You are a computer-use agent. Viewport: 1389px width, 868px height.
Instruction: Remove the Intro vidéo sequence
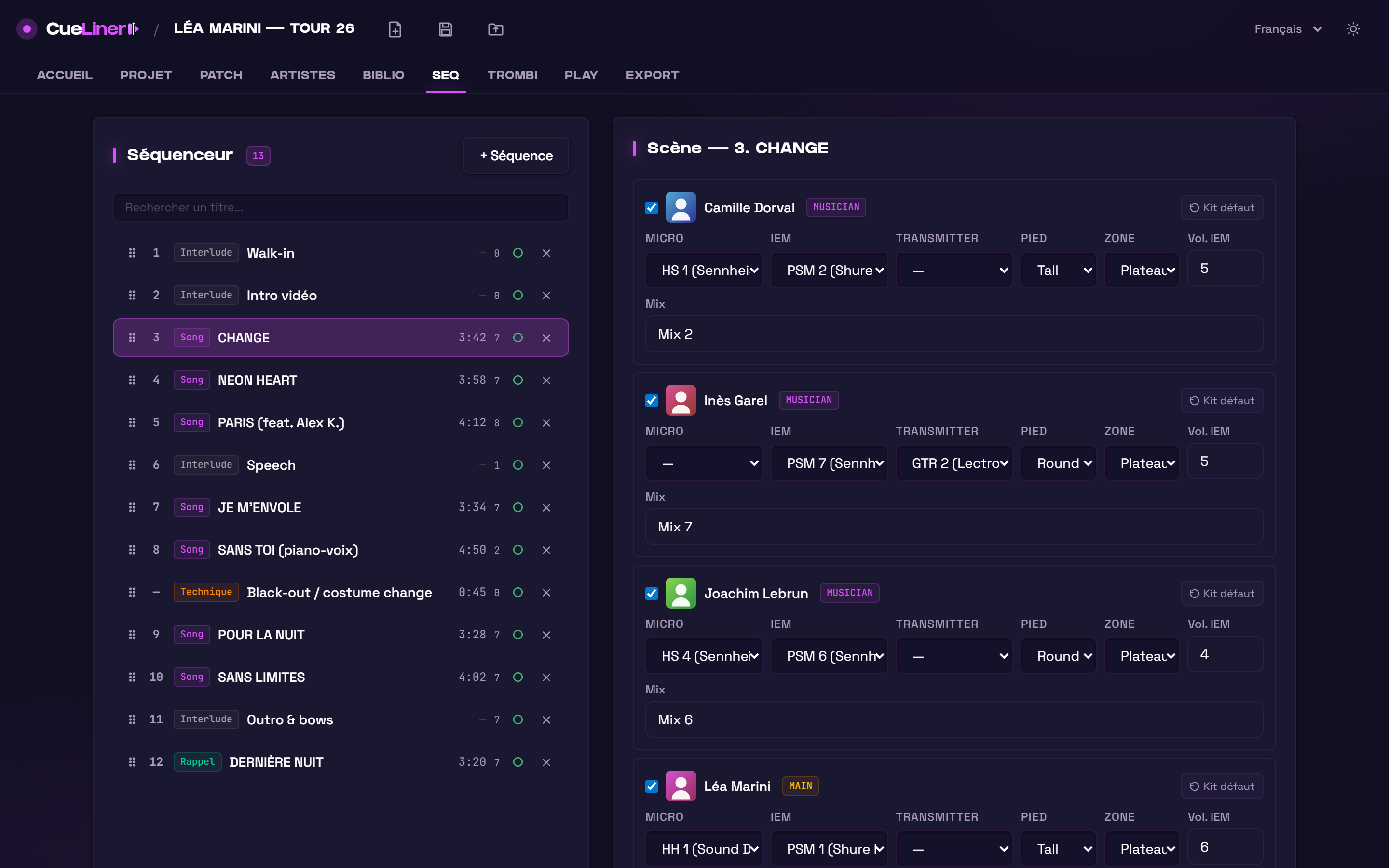click(x=546, y=296)
